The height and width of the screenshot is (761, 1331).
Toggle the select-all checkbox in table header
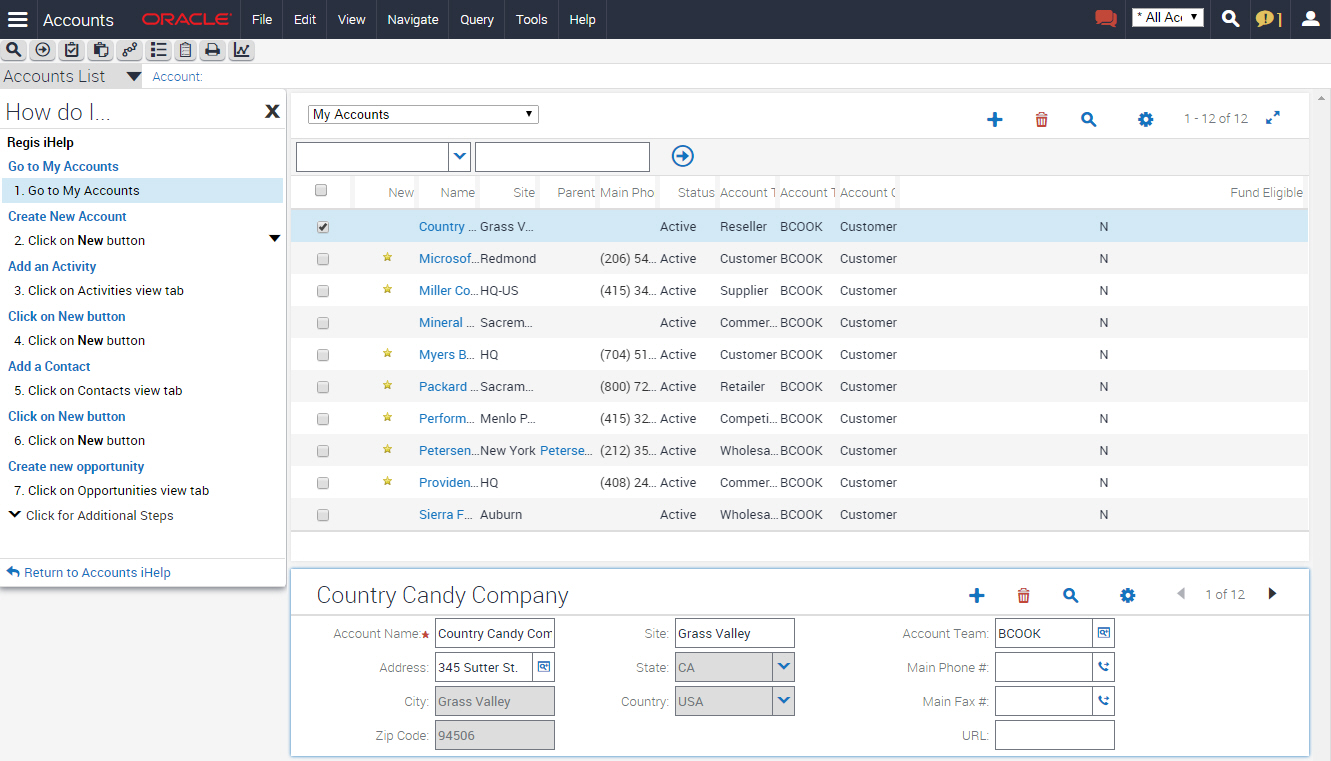tap(321, 190)
